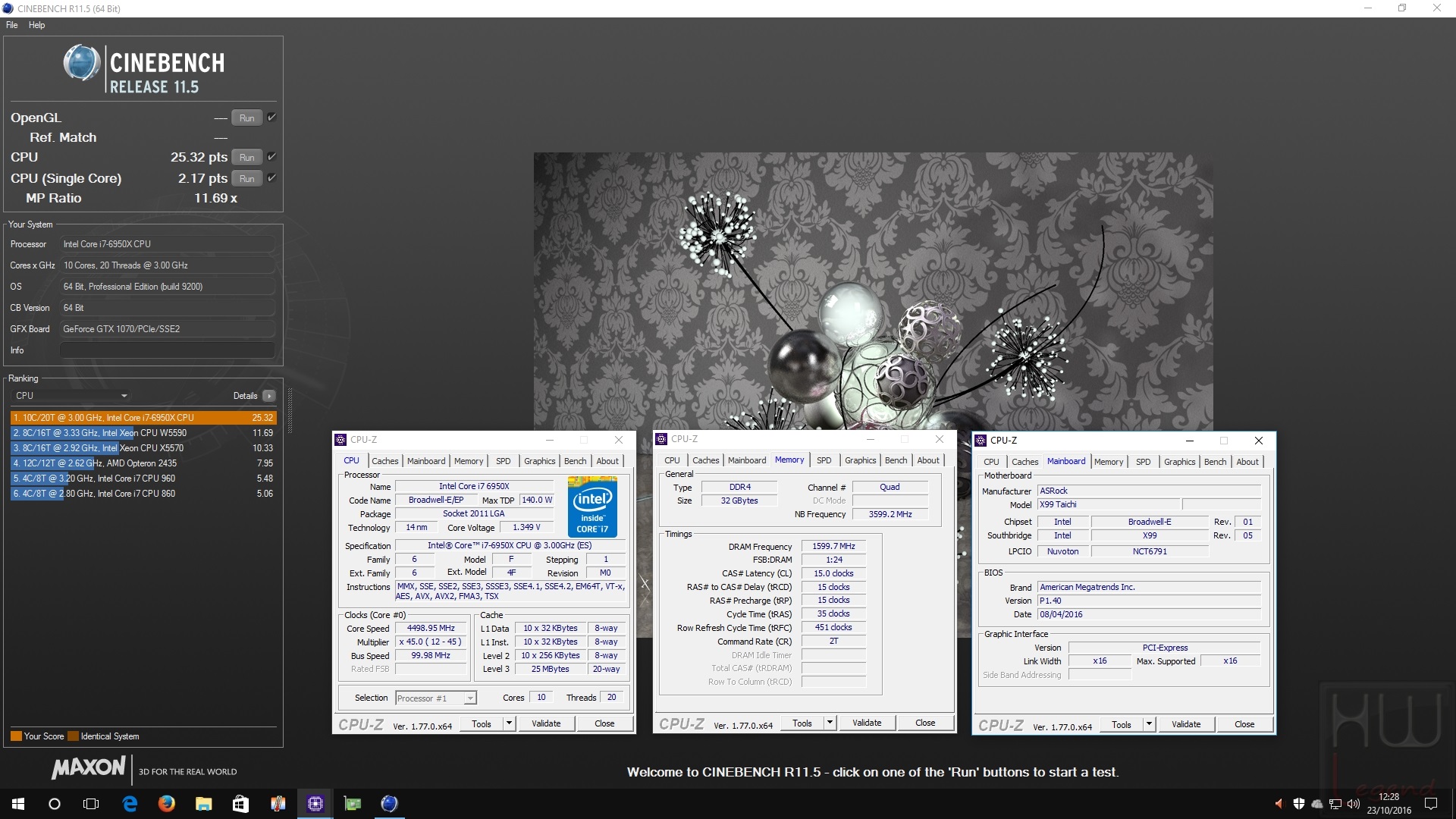1456x819 pixels.
Task: Select ranking row 2 Xeon CPU W5590
Action: tap(143, 433)
